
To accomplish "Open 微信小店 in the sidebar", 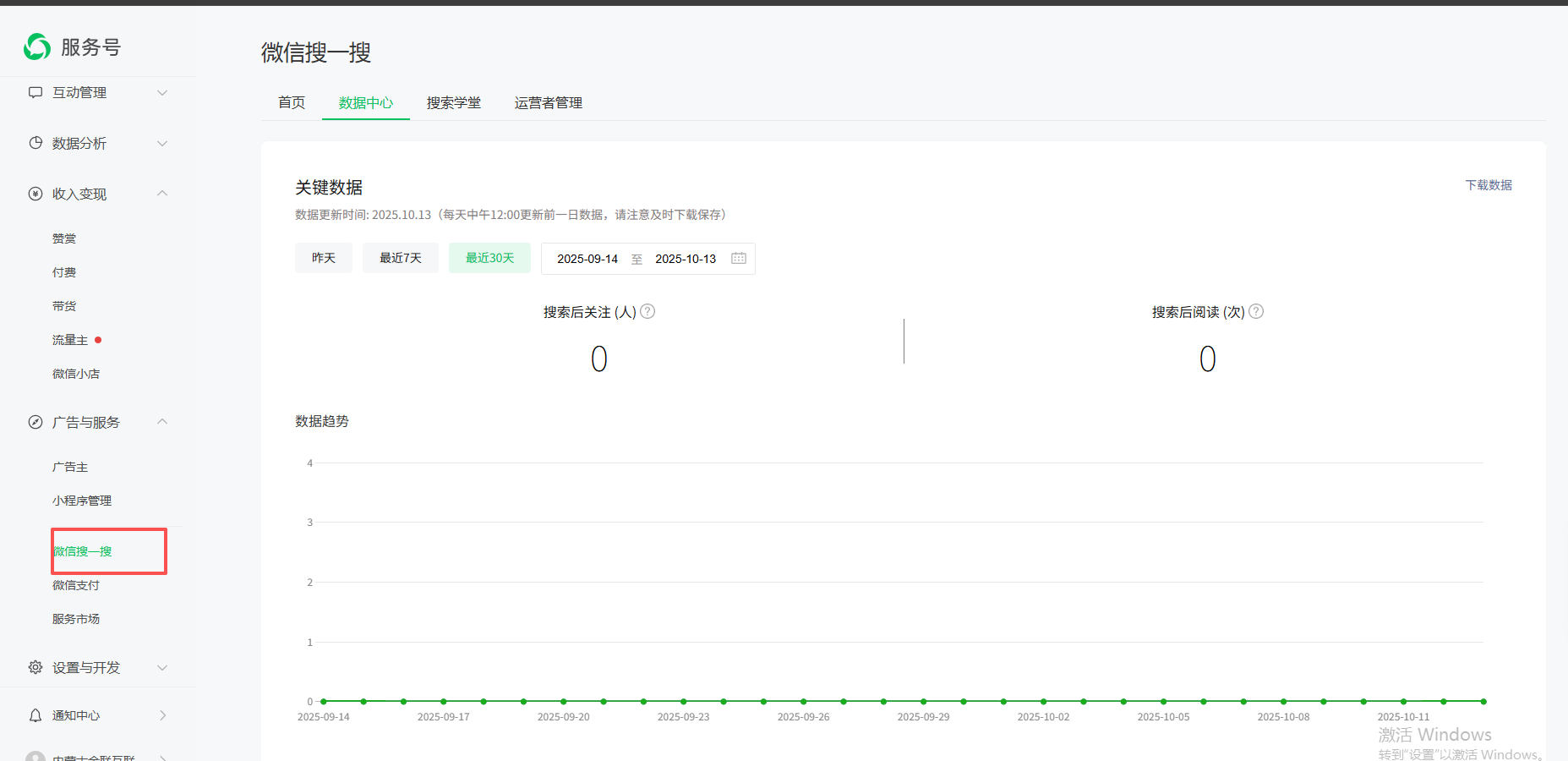I will (x=76, y=374).
